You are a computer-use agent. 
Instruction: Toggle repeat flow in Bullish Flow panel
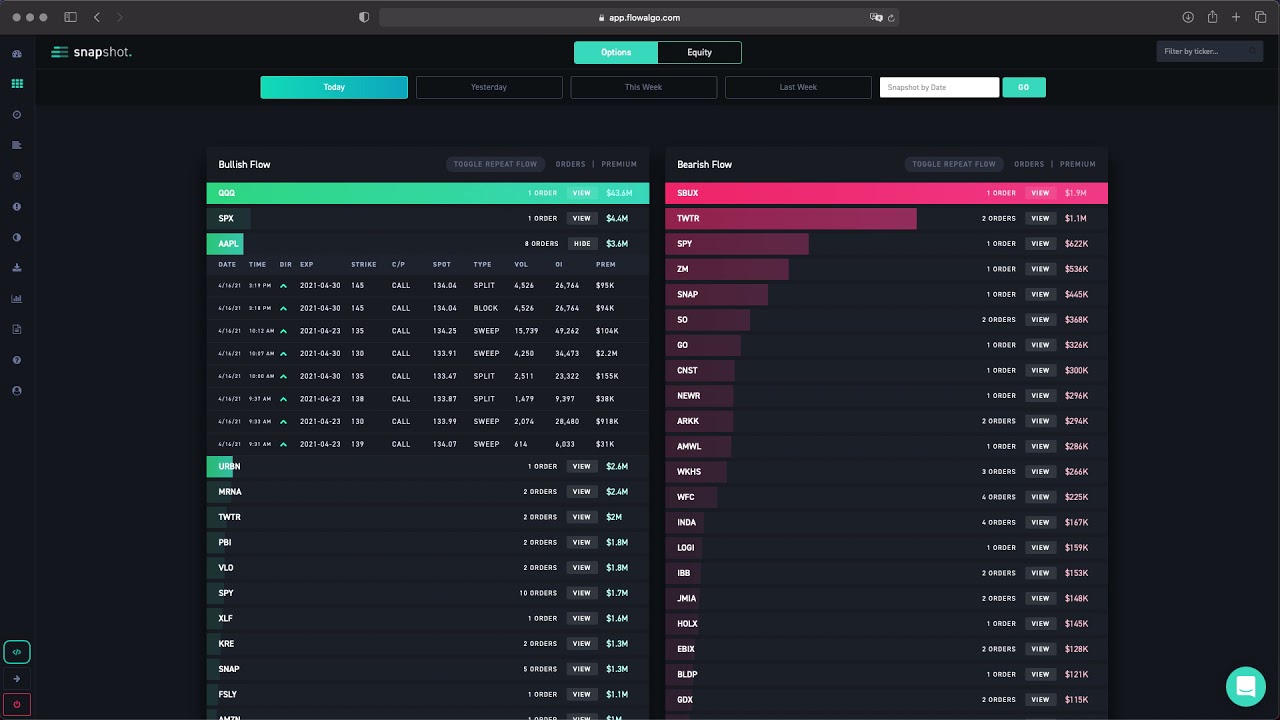(495, 164)
